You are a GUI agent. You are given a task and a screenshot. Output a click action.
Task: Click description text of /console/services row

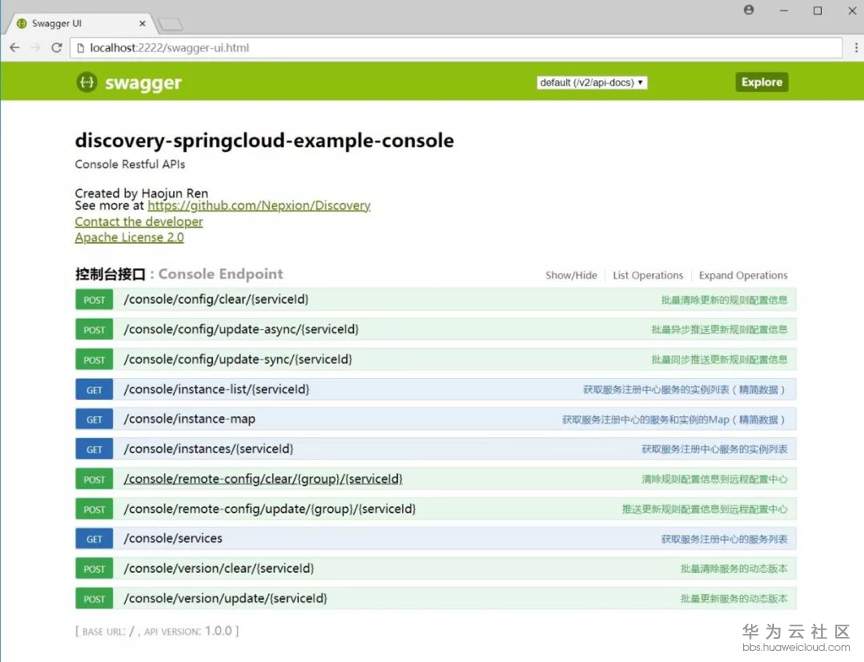724,539
